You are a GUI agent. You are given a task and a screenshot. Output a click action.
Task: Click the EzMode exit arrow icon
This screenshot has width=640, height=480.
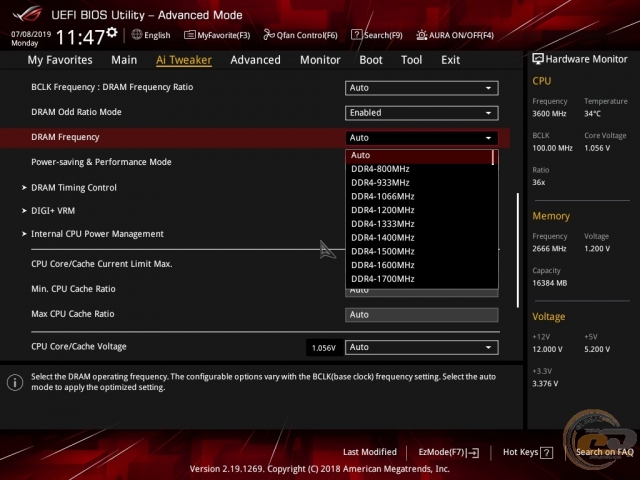(473, 453)
